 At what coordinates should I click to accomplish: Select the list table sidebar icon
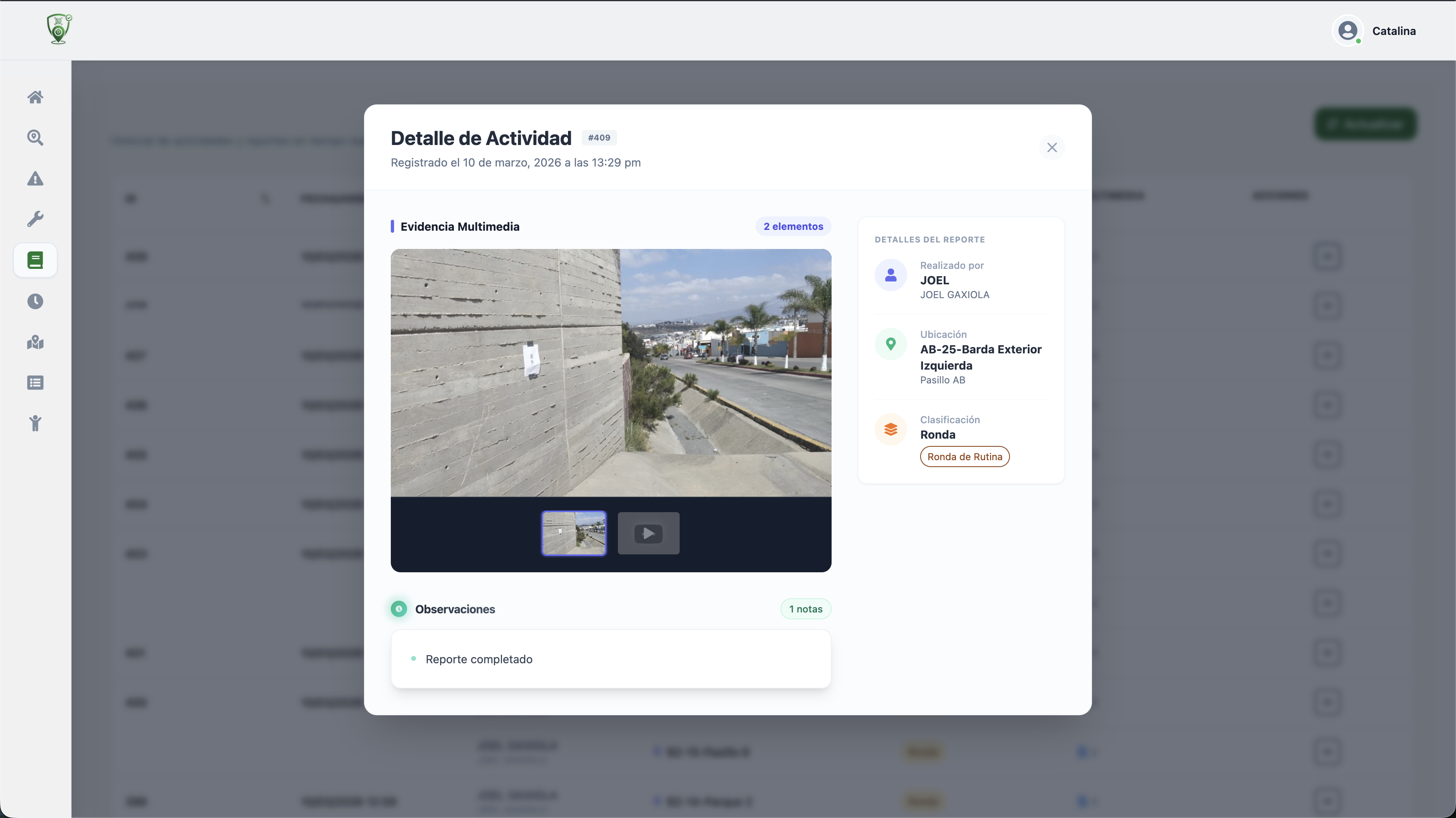pyautogui.click(x=35, y=383)
